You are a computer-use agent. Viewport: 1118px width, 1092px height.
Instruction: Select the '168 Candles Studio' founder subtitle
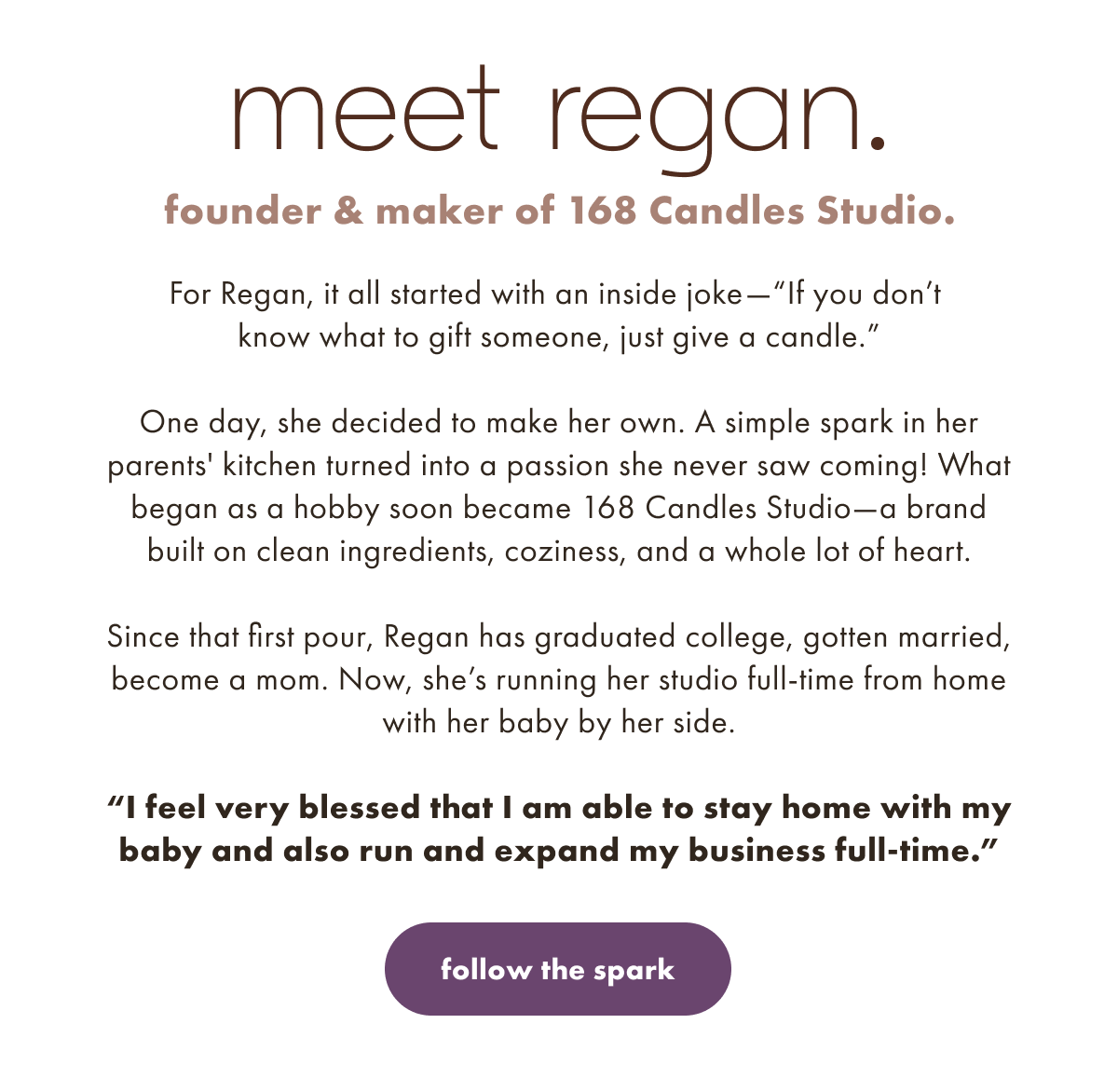559,211
